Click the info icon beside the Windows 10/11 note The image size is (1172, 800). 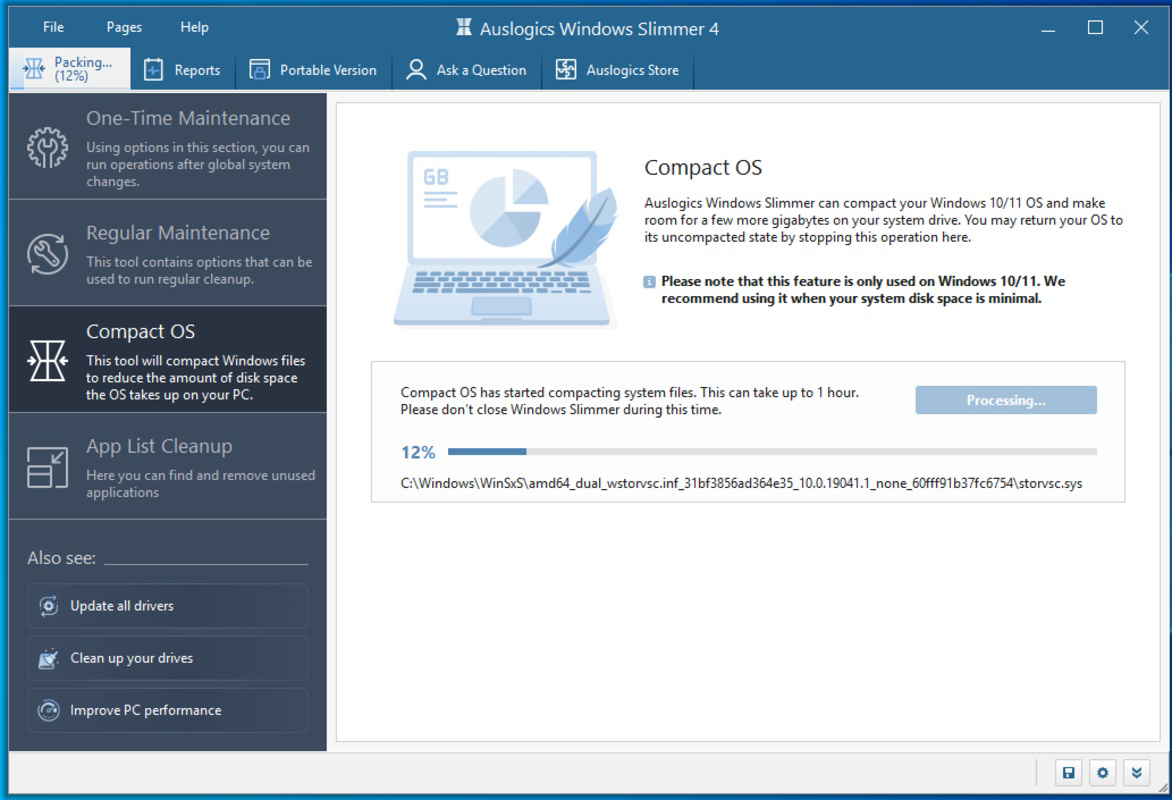coord(650,282)
